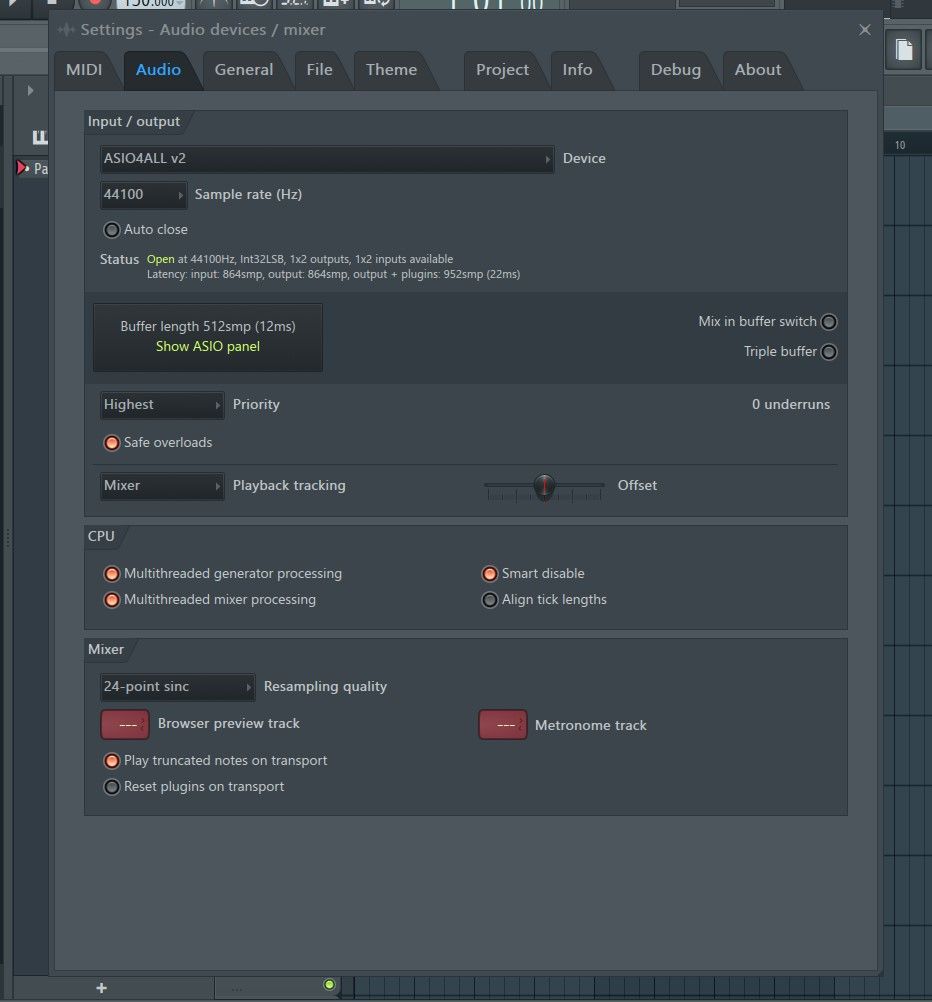The image size is (932, 1002).
Task: Click the "Settings - Audio devices / mixer" title
Action: click(203, 29)
